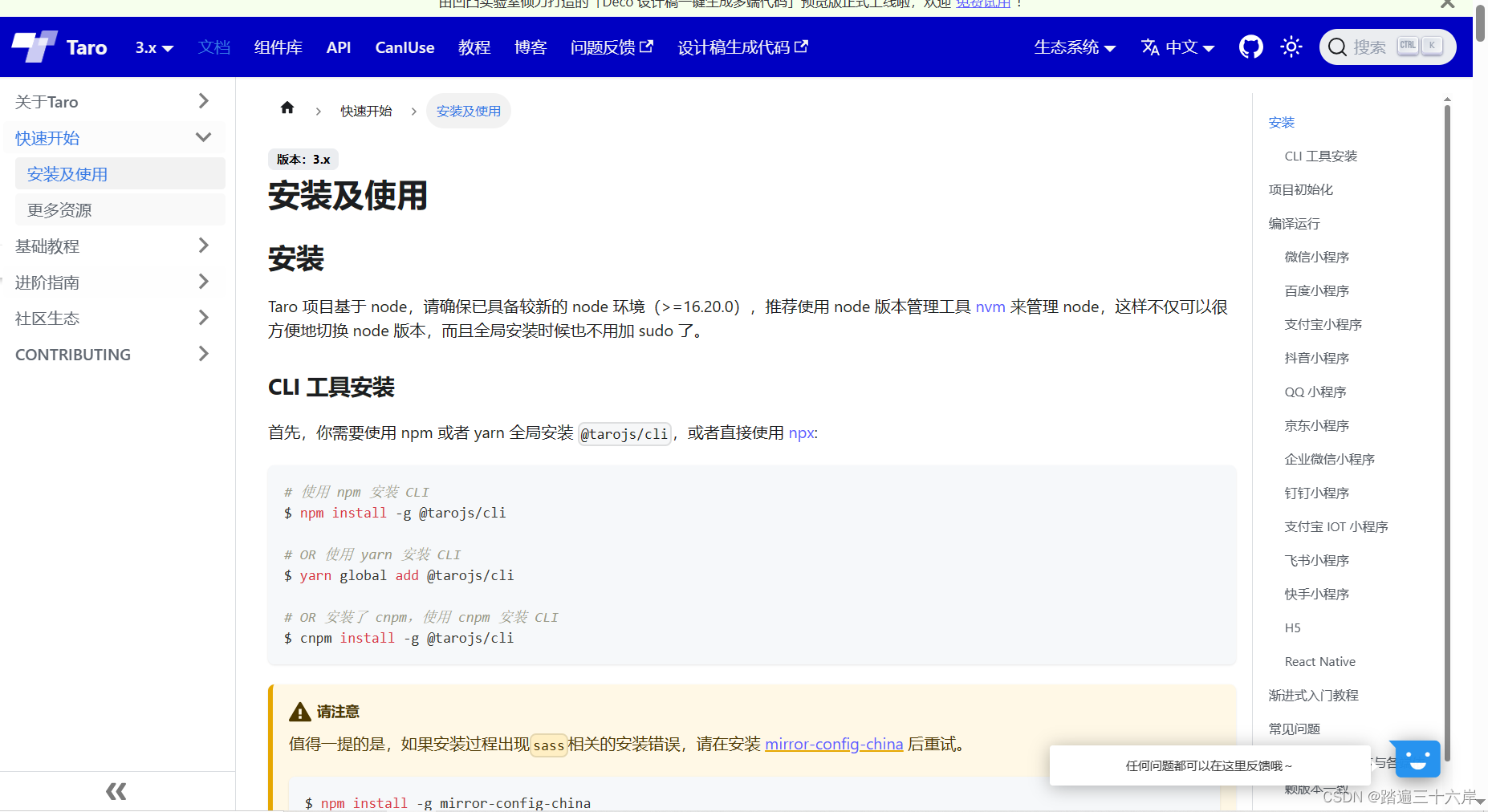Click the 免费试用 banner link

point(983,4)
